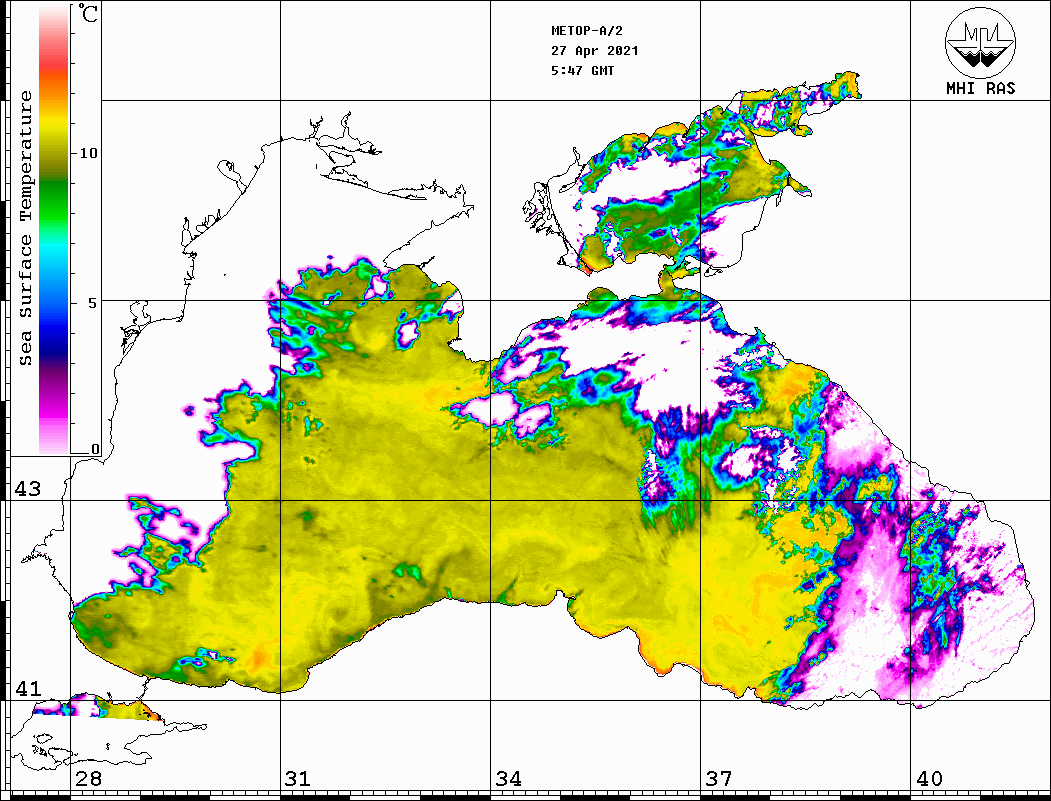Click the MHI RAS logo emblem
Viewport: 1051px width, 801px height.
click(980, 42)
